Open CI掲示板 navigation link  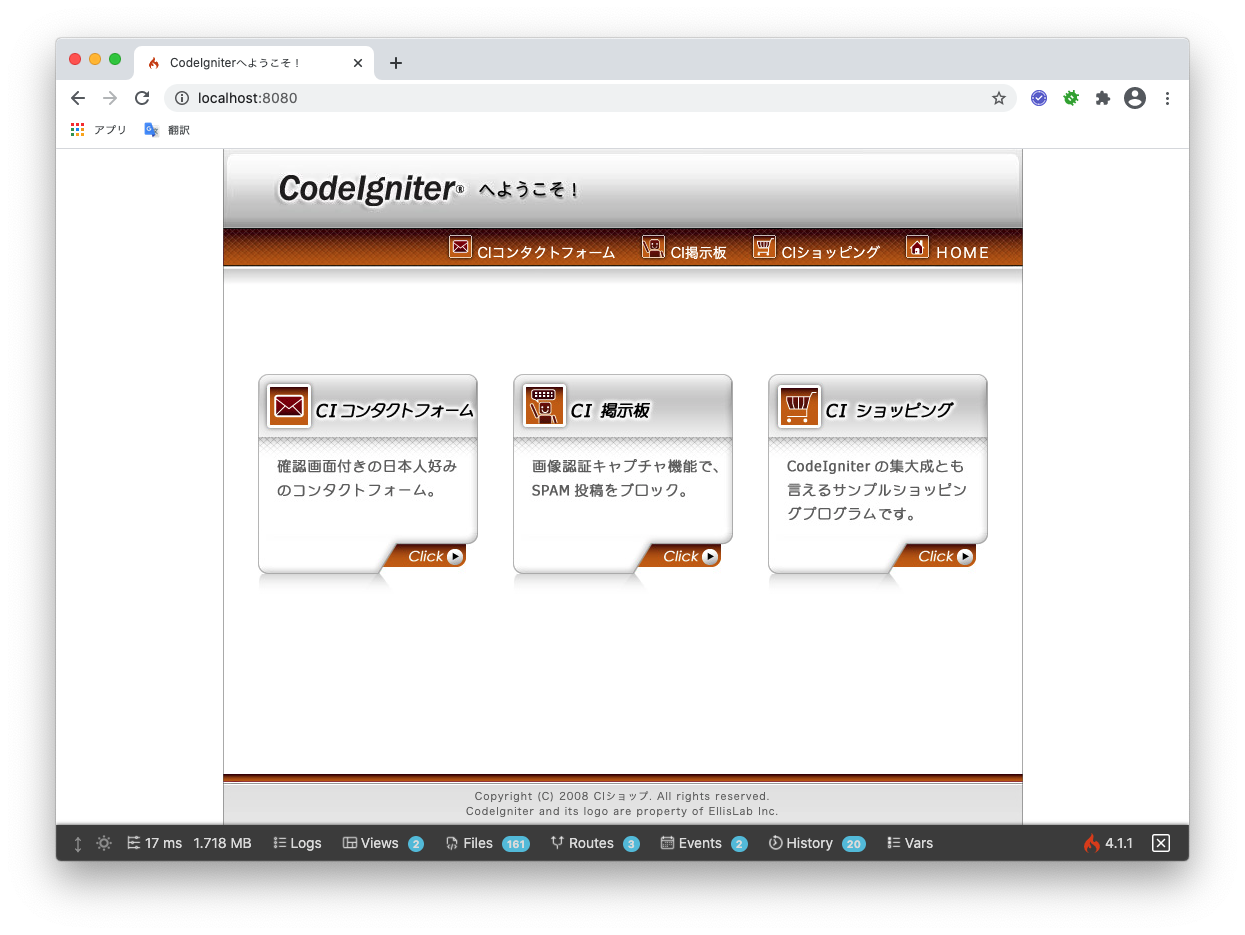pyautogui.click(x=698, y=253)
